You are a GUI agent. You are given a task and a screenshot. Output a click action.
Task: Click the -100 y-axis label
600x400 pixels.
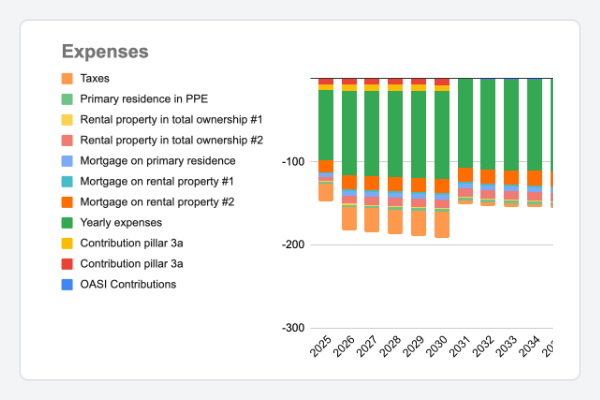pyautogui.click(x=293, y=162)
